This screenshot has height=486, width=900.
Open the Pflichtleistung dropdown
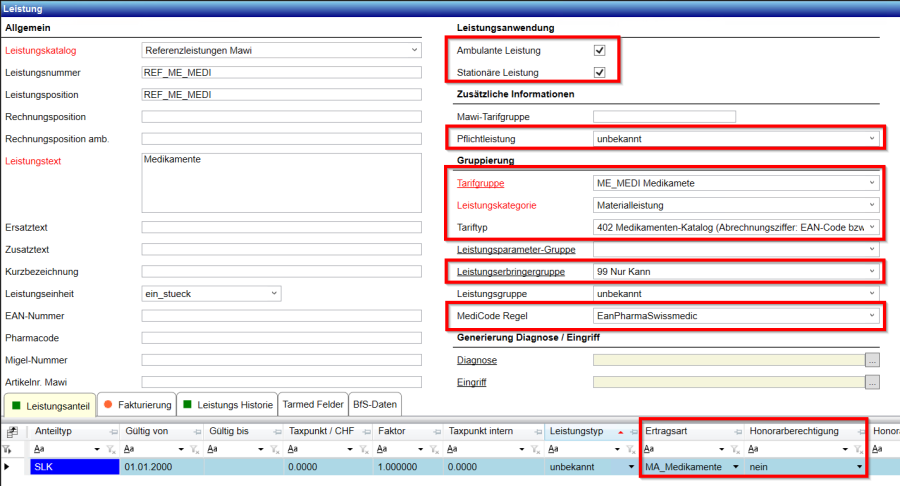pos(871,139)
